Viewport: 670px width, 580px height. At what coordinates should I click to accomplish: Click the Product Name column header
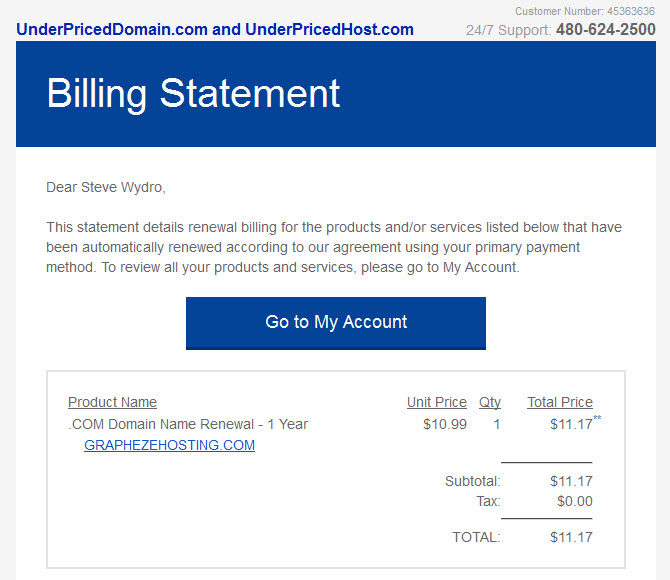click(112, 402)
